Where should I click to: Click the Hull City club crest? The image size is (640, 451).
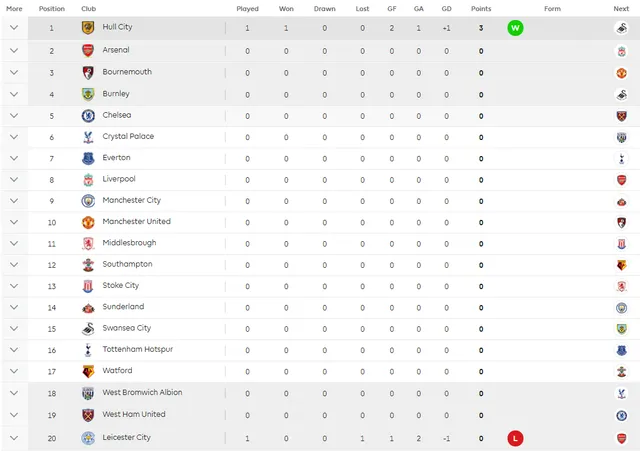pyautogui.click(x=88, y=28)
